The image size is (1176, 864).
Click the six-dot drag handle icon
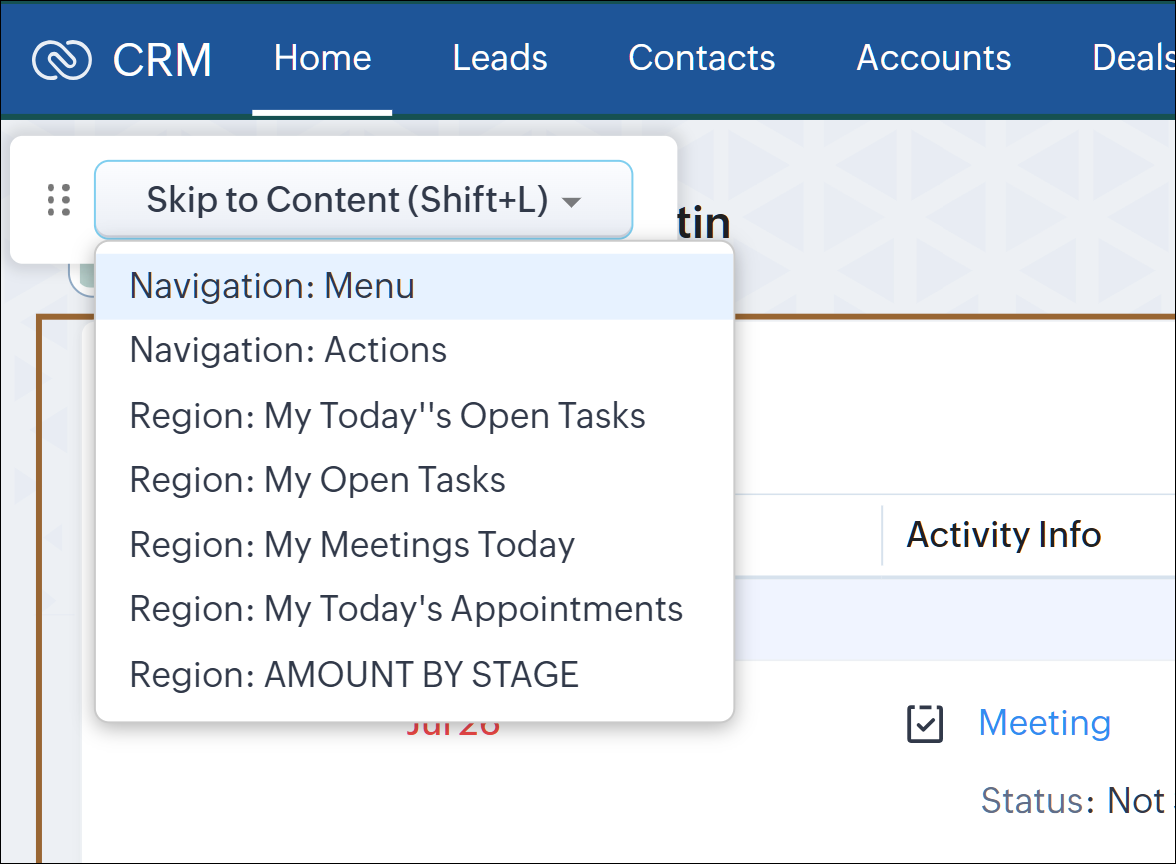59,200
